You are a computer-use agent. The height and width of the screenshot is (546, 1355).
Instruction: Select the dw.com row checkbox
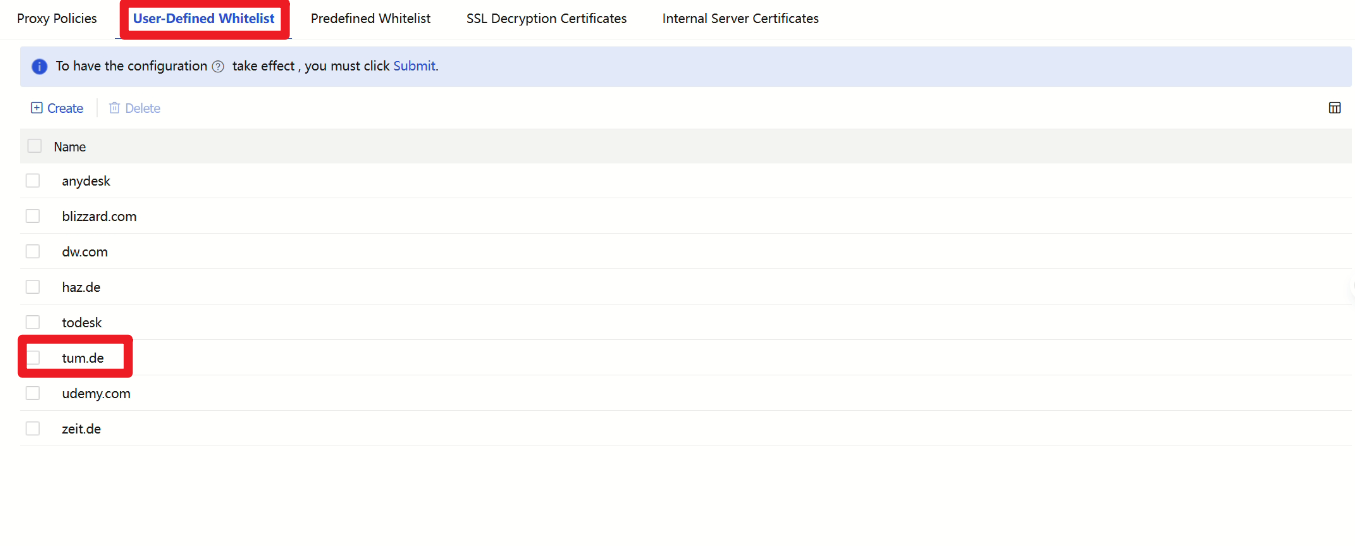click(33, 251)
